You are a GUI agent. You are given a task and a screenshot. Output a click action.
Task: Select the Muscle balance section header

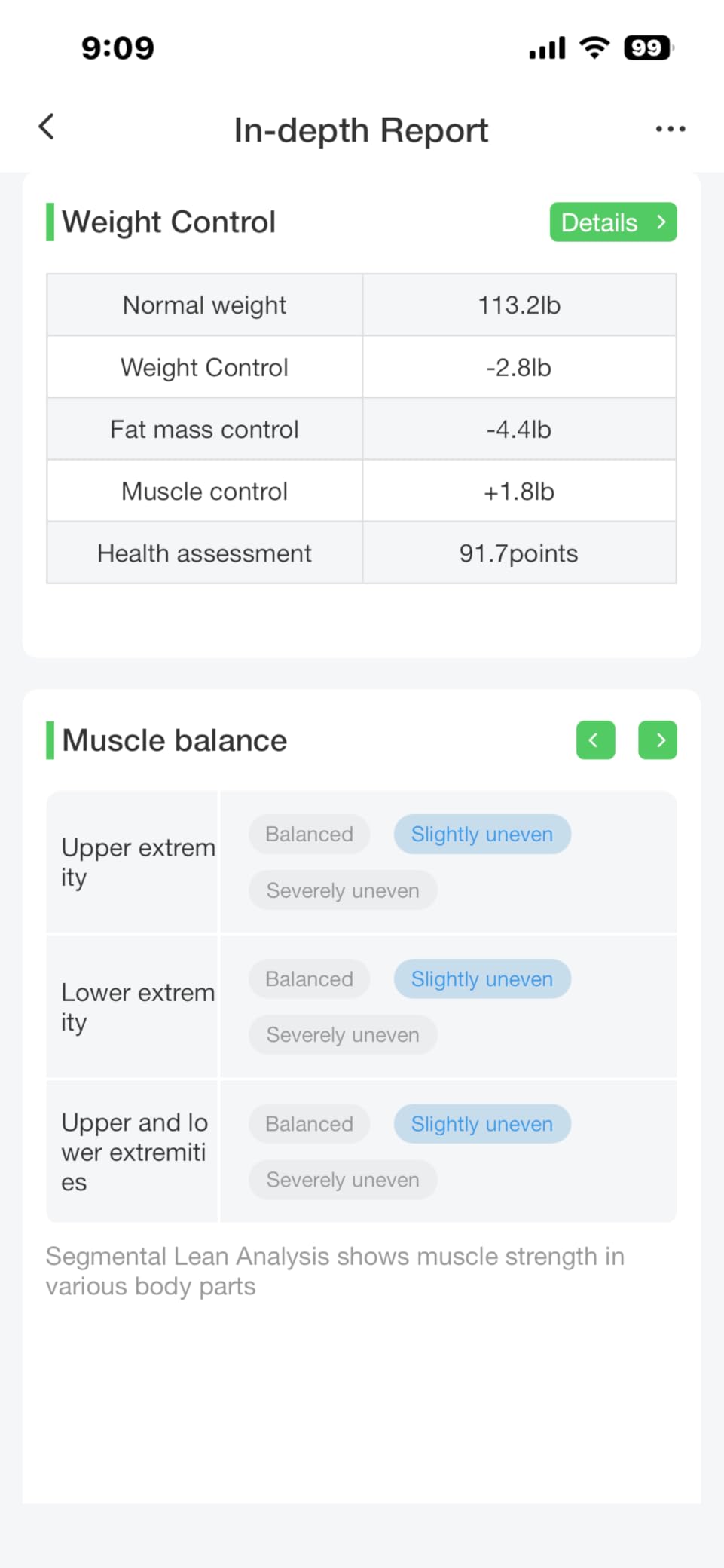point(174,740)
